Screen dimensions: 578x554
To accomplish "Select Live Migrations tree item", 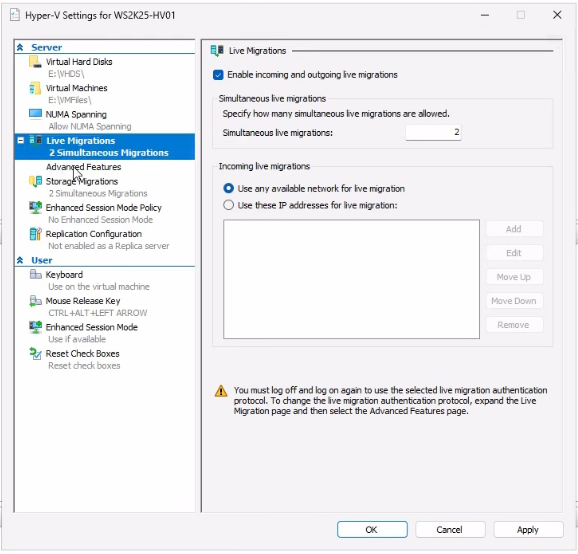I will pyautogui.click(x=105, y=146).
